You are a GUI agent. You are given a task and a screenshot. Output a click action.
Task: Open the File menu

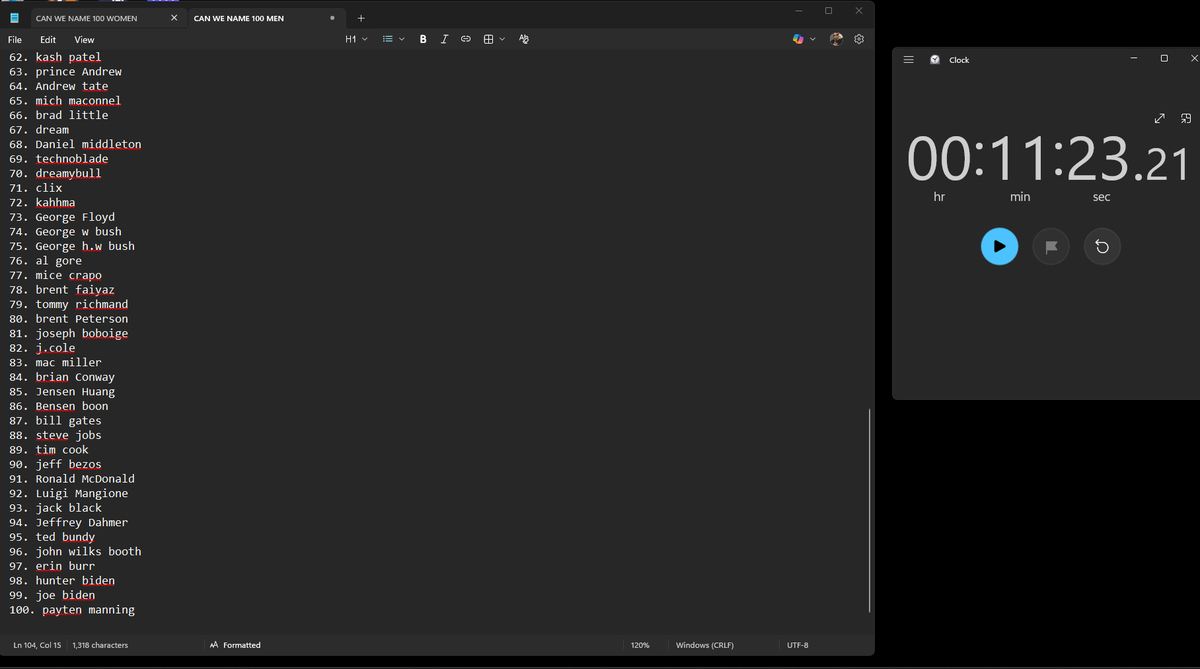15,40
